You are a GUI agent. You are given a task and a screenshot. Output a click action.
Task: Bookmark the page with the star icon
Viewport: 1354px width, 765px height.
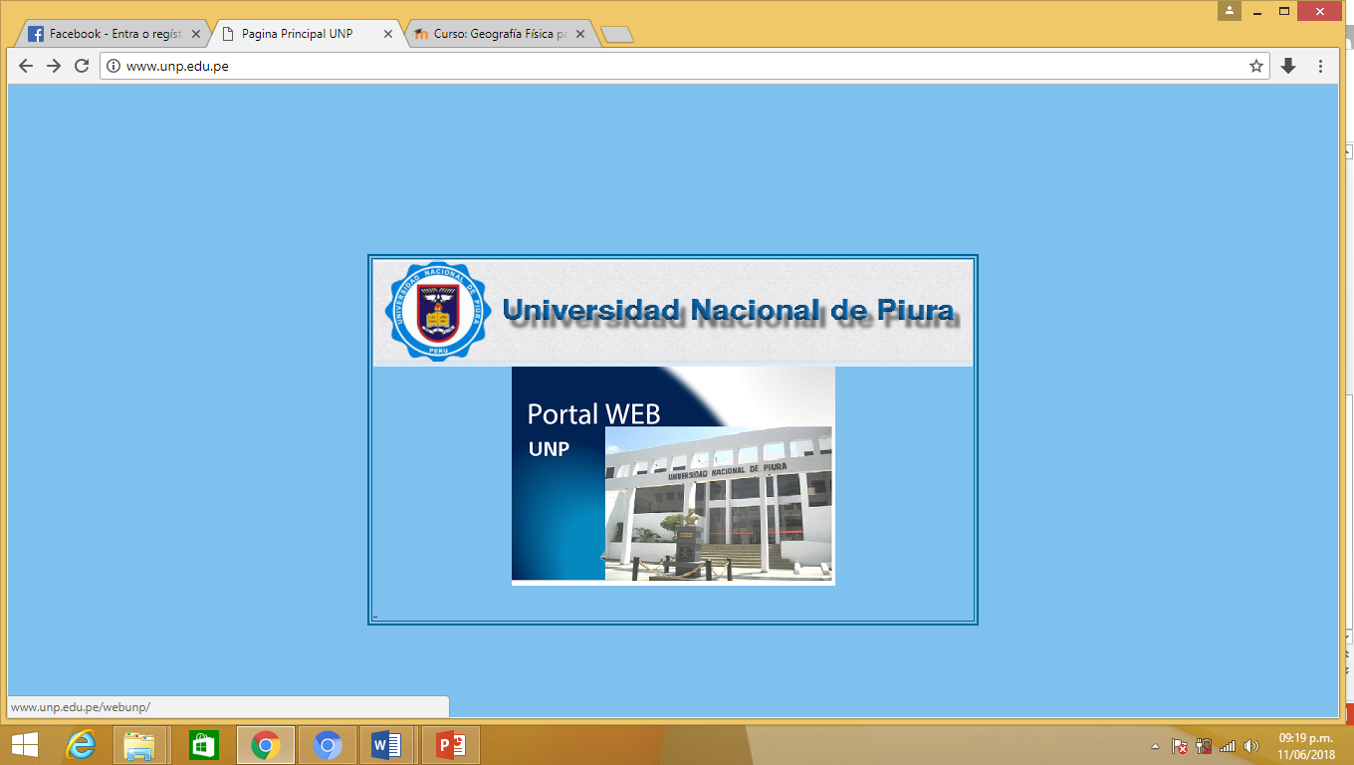pos(1256,66)
